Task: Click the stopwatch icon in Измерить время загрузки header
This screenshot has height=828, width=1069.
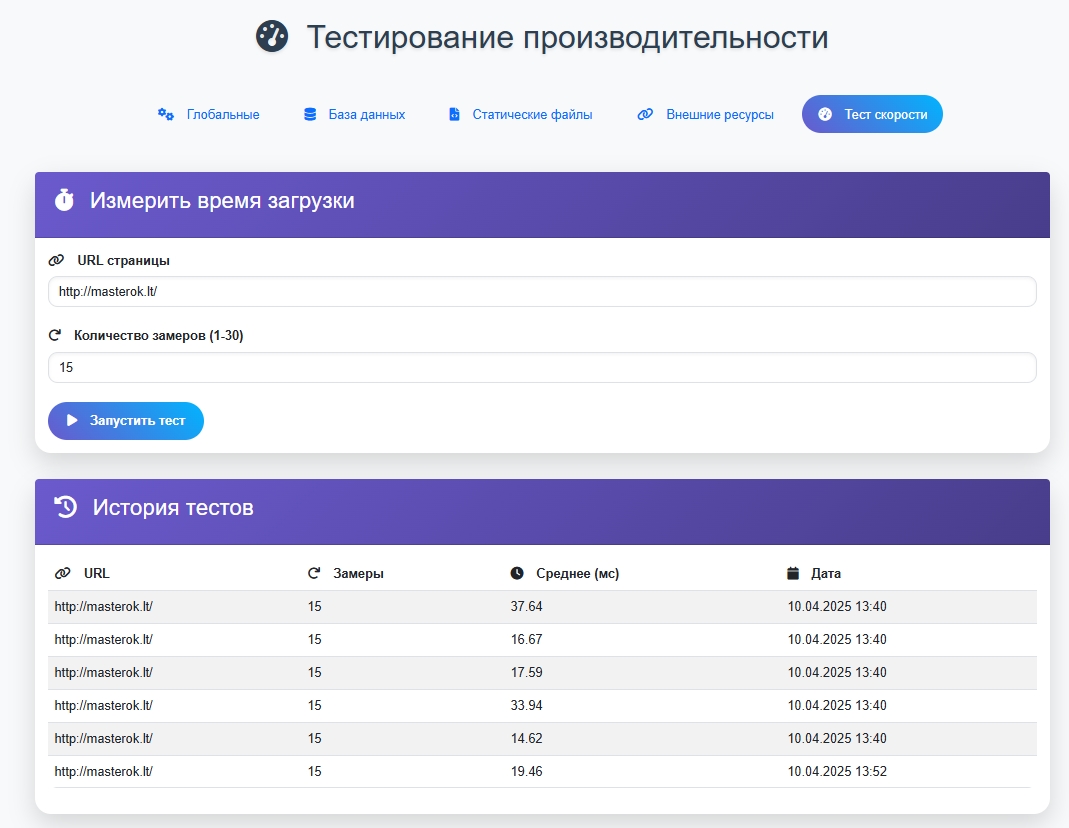Action: tap(66, 200)
